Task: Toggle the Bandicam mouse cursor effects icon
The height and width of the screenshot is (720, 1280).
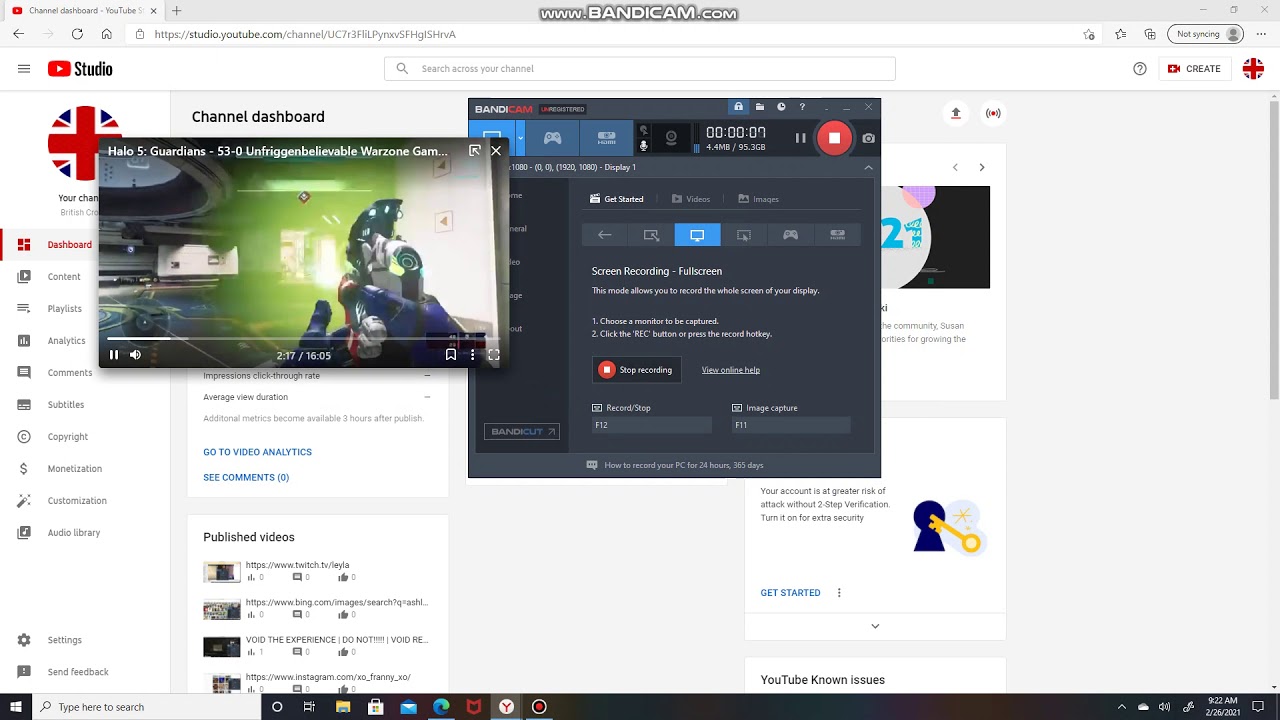Action: pos(643,130)
